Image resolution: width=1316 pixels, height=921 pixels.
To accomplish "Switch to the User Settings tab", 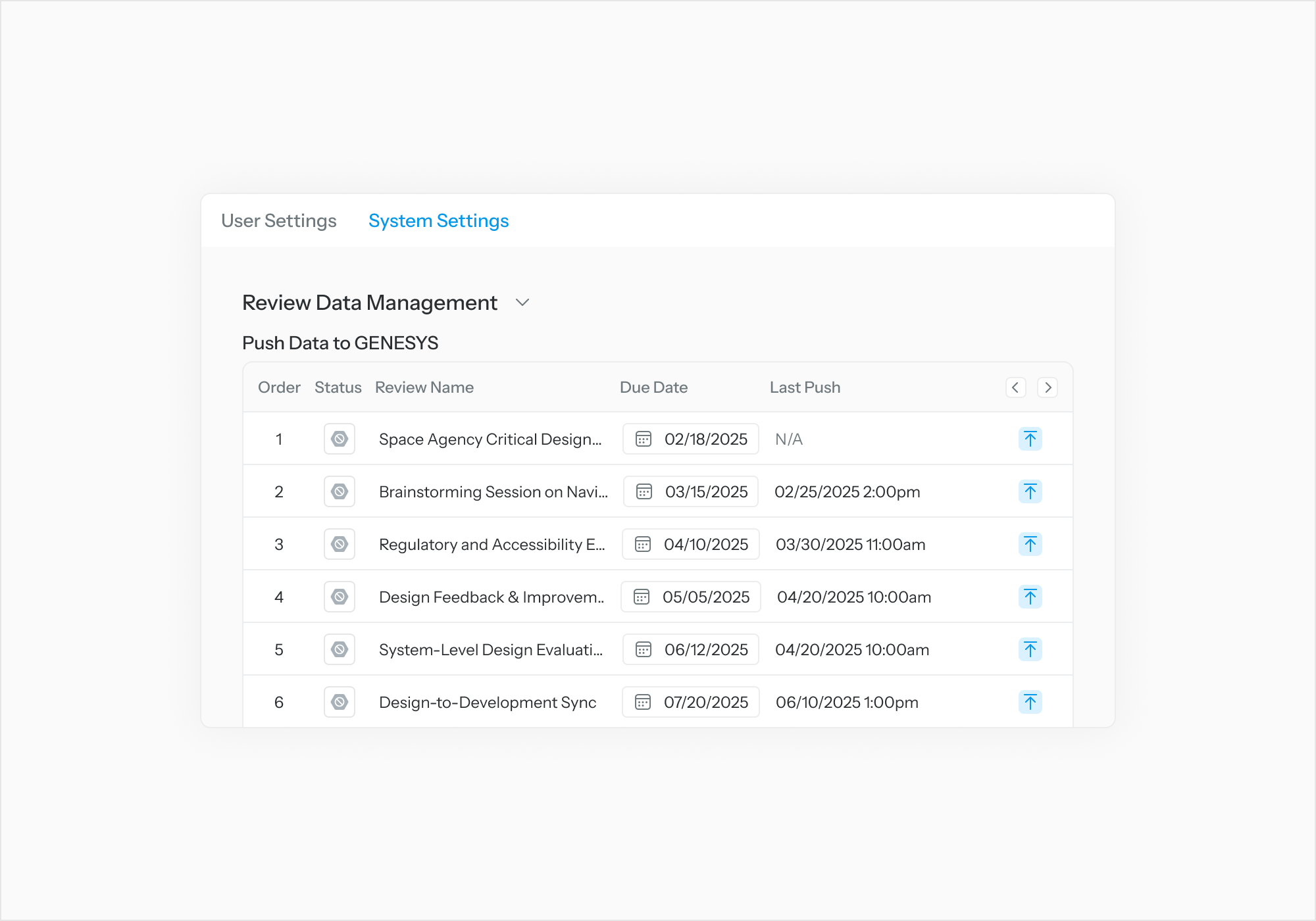I will pos(279,221).
